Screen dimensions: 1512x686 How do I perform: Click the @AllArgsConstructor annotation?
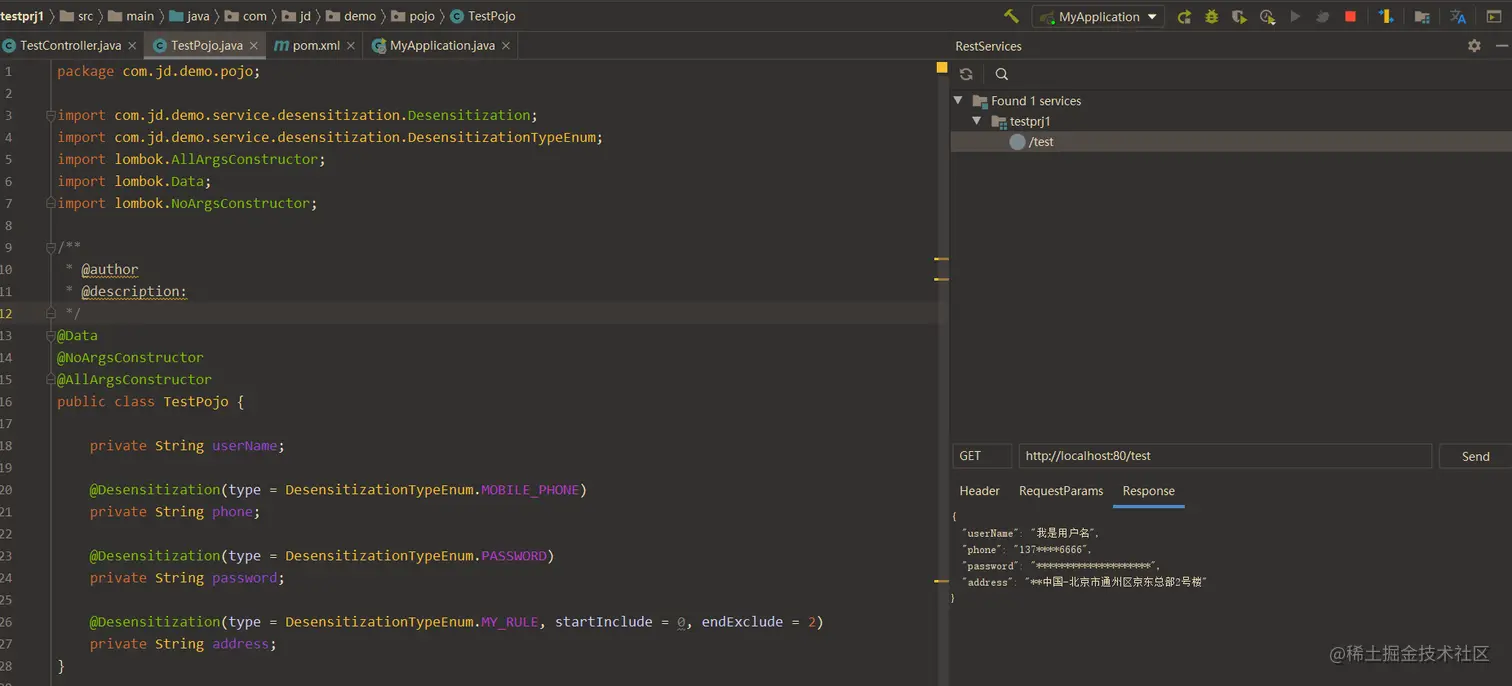(x=134, y=380)
